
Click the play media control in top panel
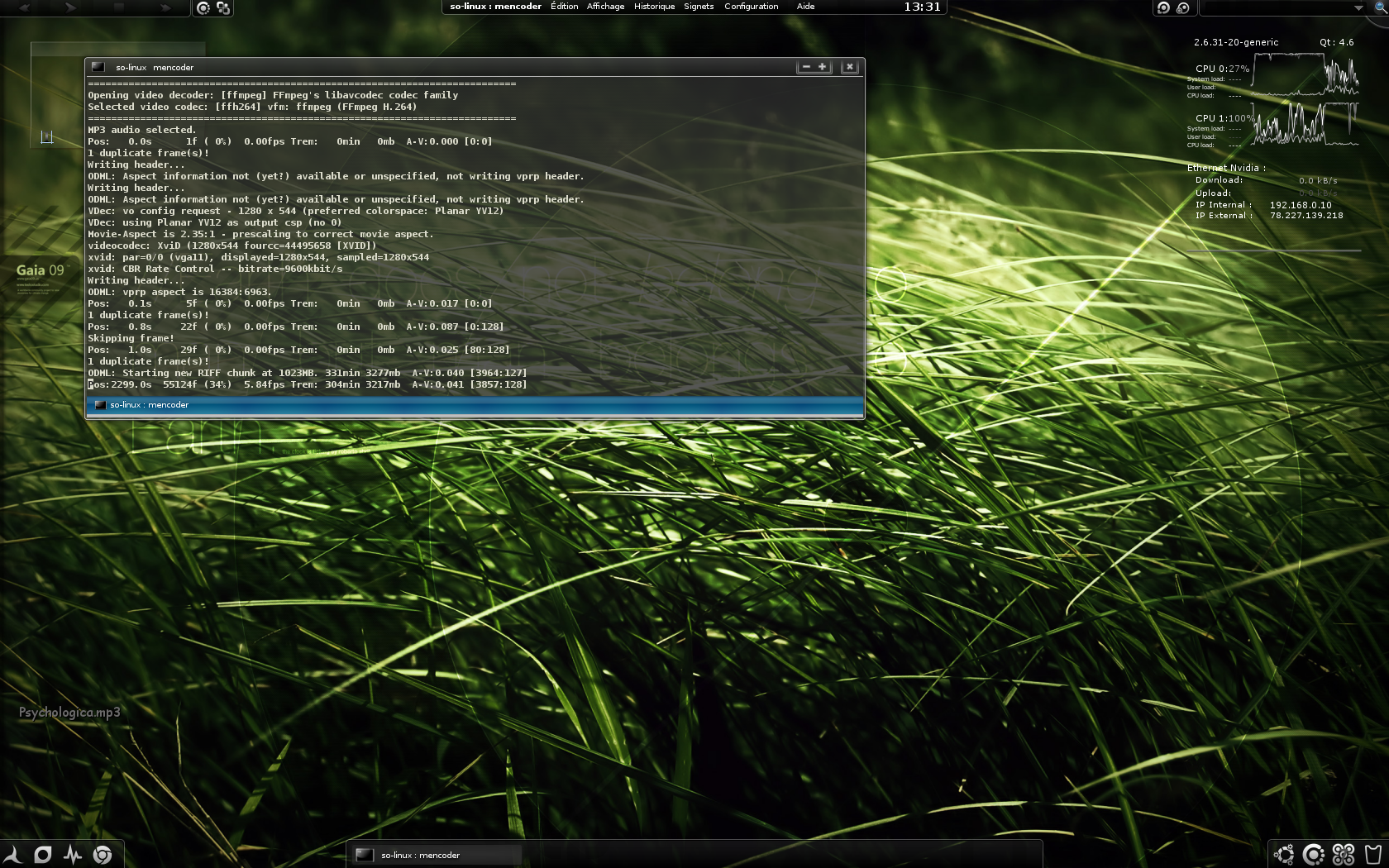pyautogui.click(x=71, y=7)
